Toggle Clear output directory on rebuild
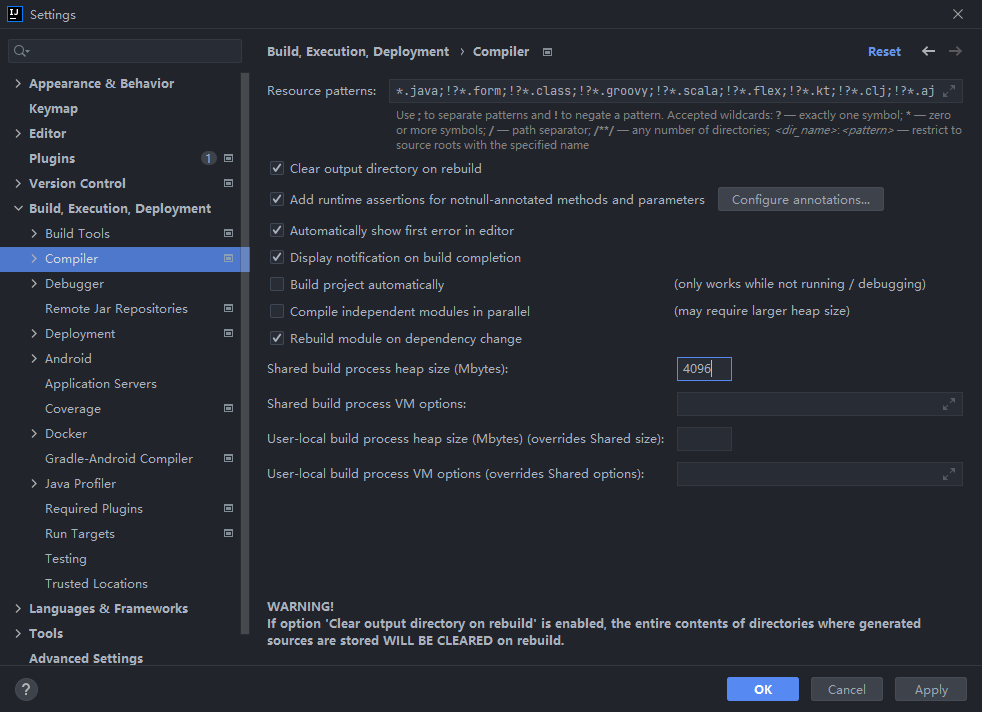Screen dimensions: 982x712 (x=277, y=168)
